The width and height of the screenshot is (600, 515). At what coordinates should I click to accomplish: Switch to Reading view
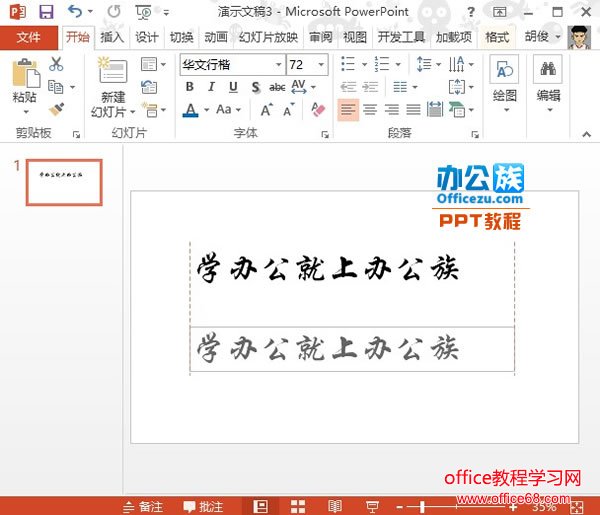tap(335, 507)
